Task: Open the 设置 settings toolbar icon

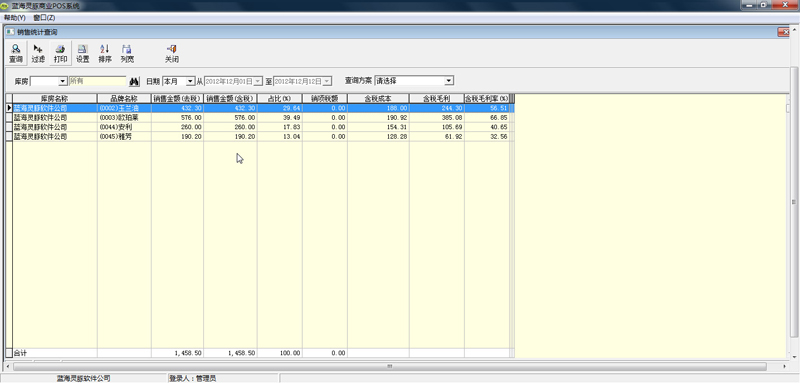Action: click(x=83, y=54)
